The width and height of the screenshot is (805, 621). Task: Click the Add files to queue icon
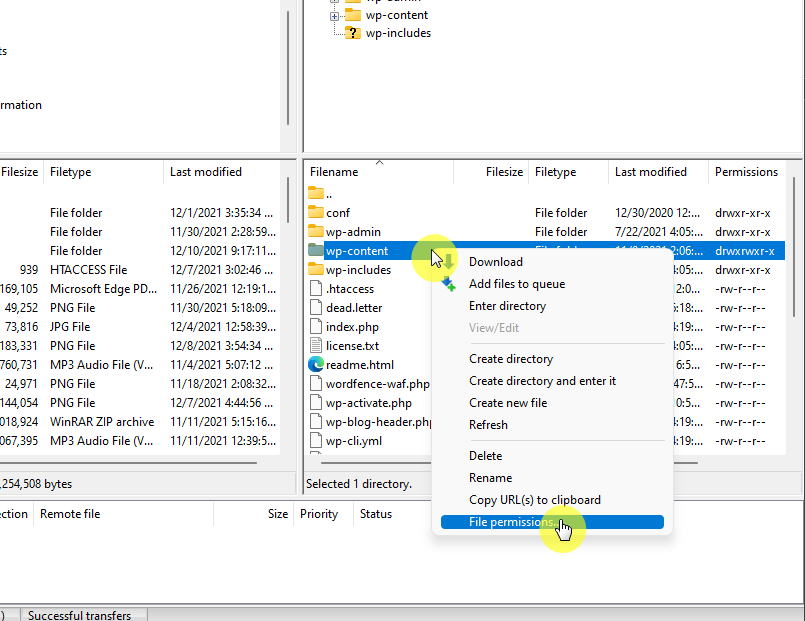point(449,284)
